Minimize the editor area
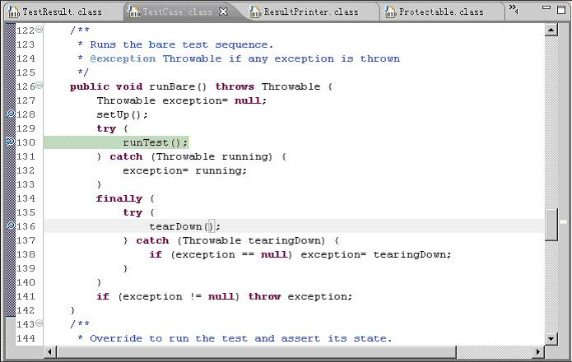The image size is (572, 362). [x=546, y=8]
